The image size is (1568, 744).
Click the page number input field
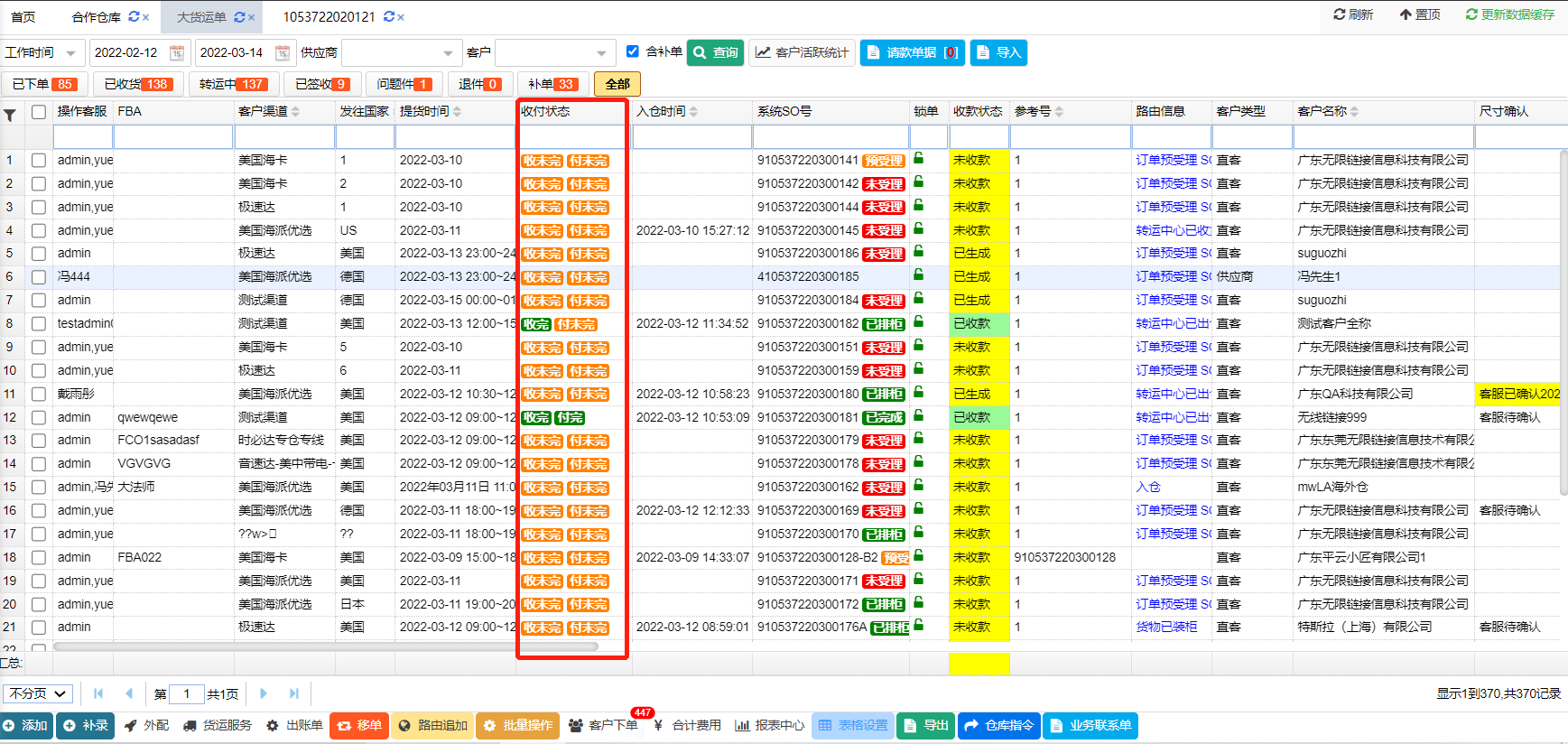tap(186, 693)
